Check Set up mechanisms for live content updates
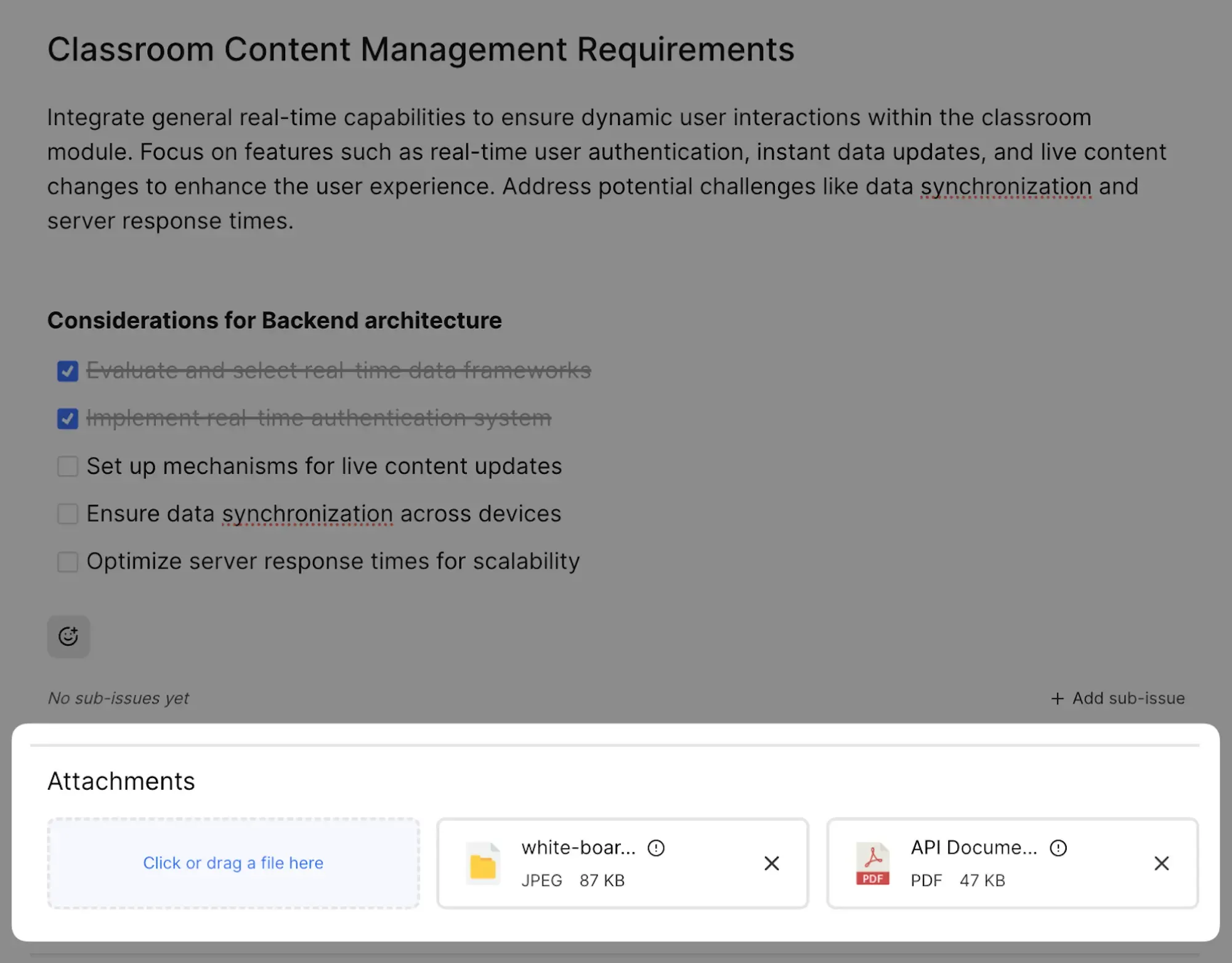This screenshot has height=963, width=1232. [68, 466]
